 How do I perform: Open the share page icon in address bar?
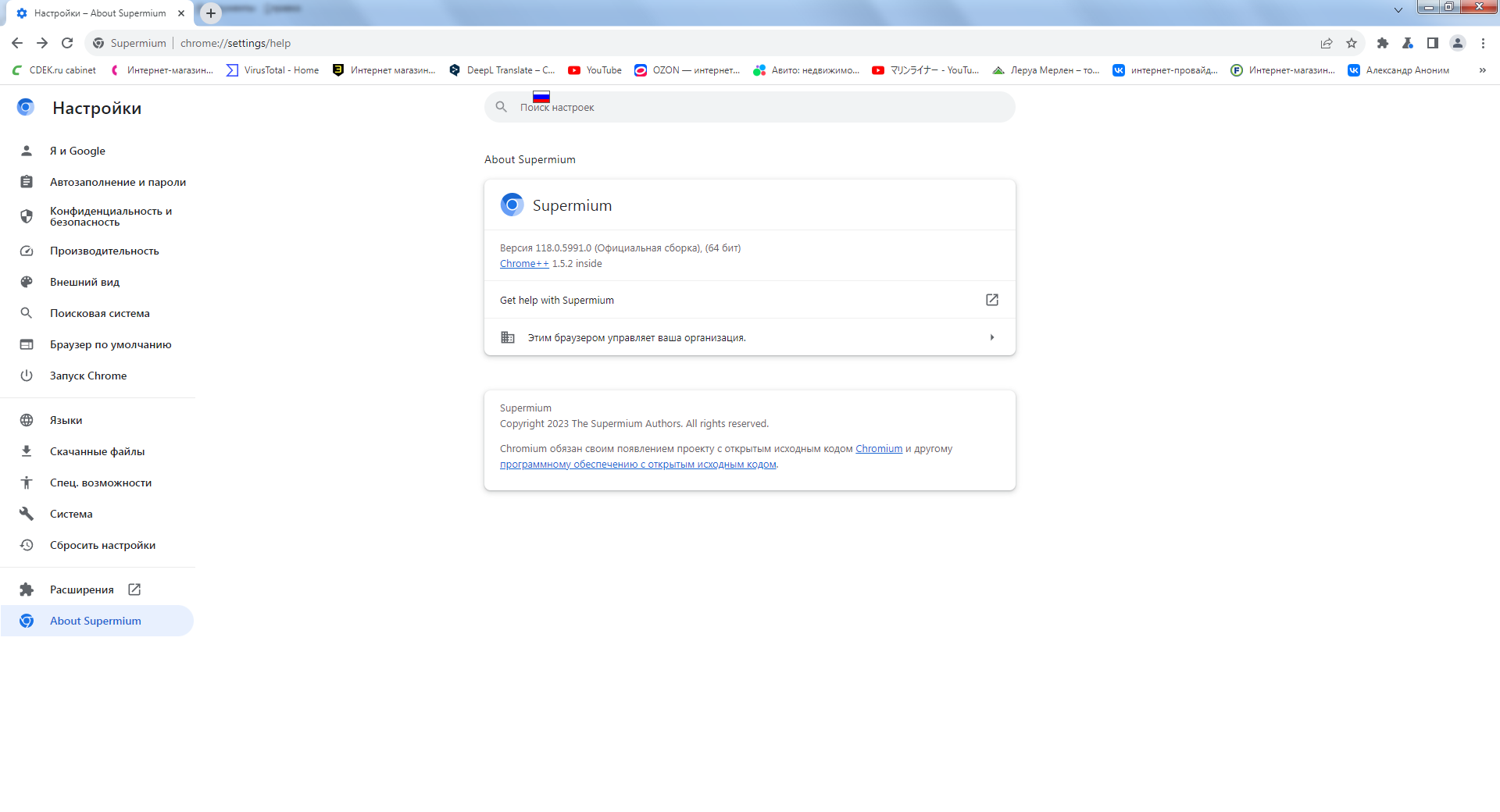coord(1327,43)
